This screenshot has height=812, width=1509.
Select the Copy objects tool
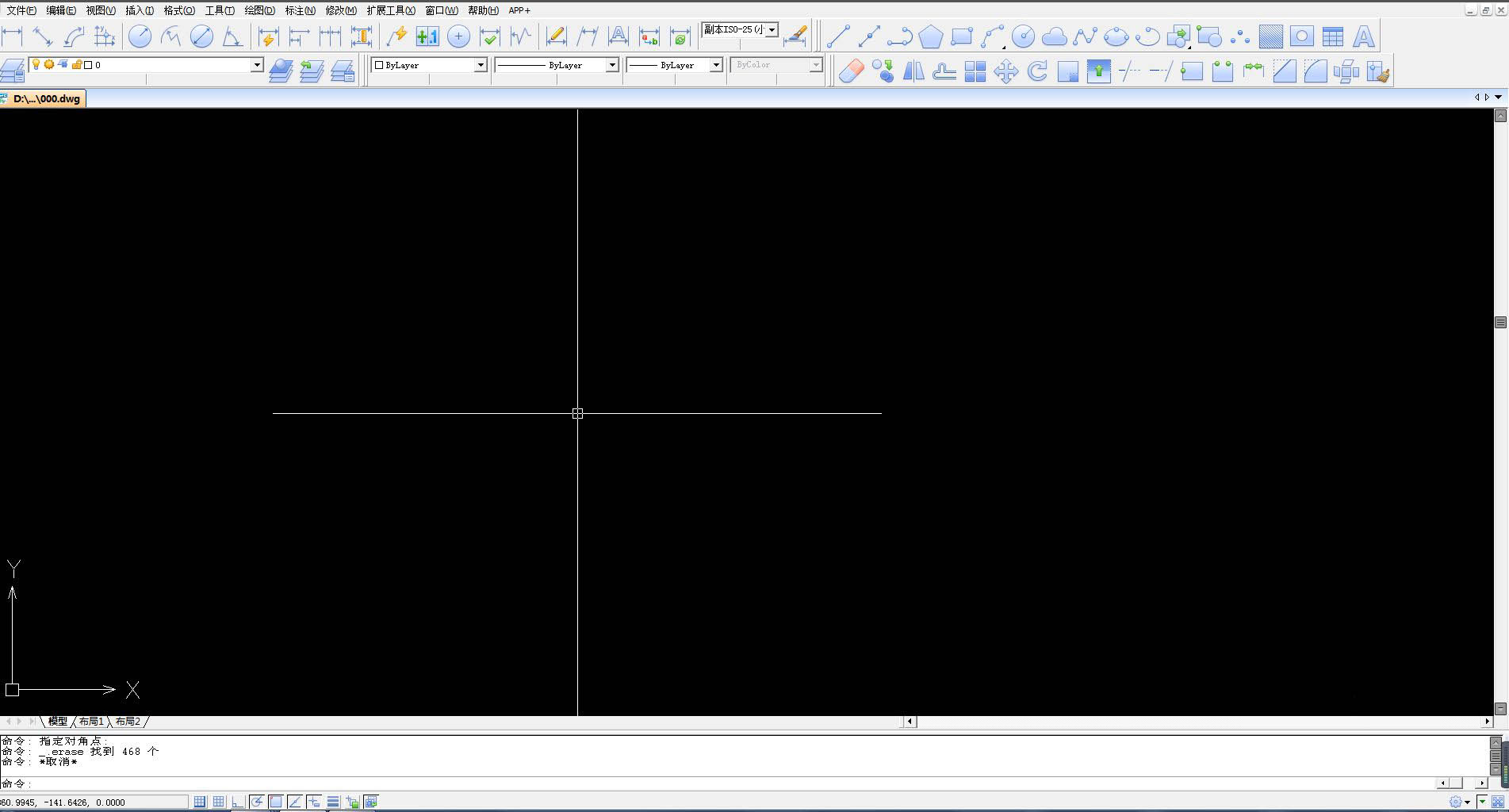coord(883,71)
